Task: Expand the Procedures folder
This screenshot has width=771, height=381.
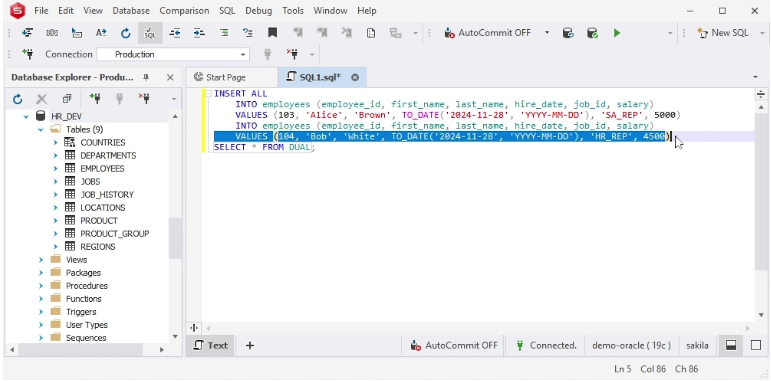Action: [41, 286]
